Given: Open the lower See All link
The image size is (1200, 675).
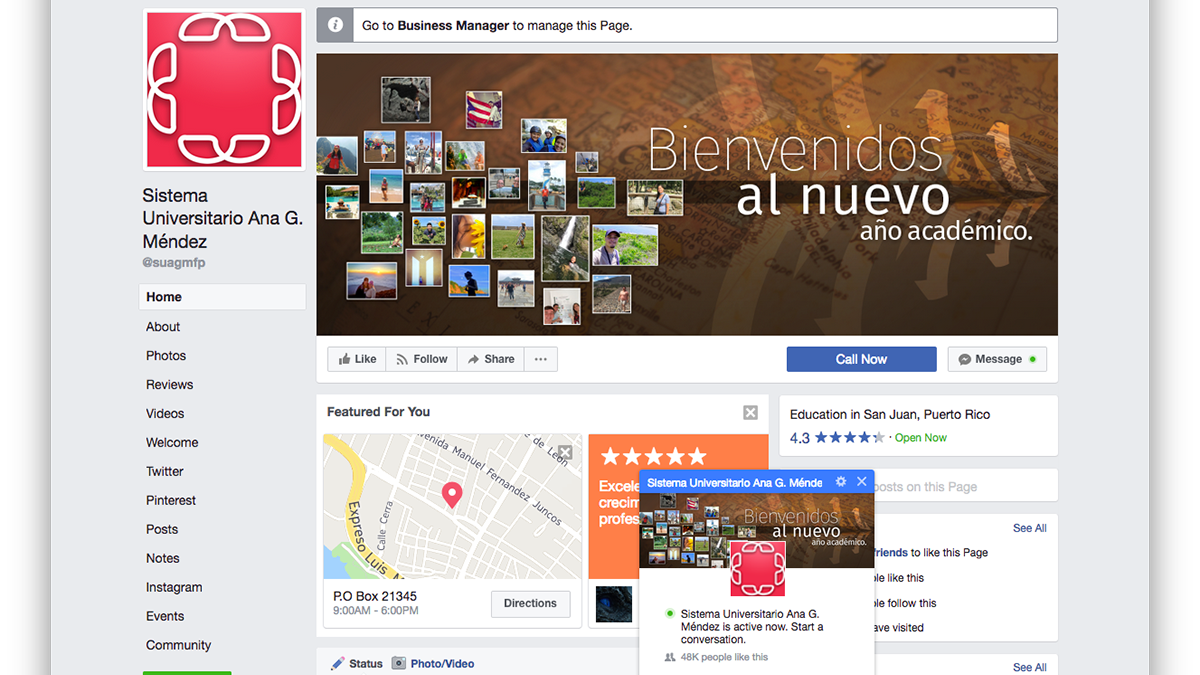Looking at the screenshot, I should coord(1029,667).
